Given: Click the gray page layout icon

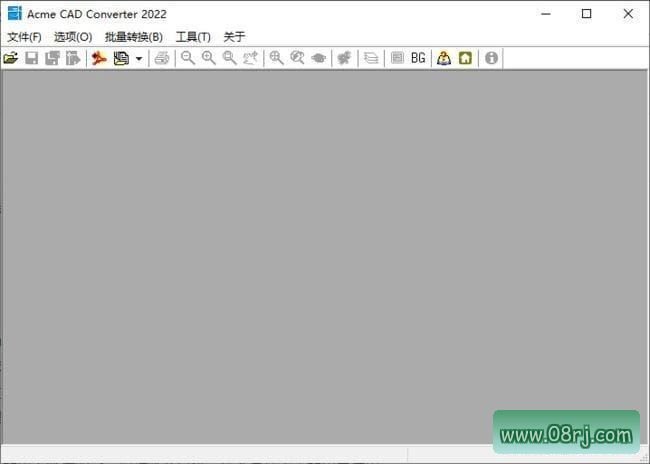Looking at the screenshot, I should [x=397, y=58].
